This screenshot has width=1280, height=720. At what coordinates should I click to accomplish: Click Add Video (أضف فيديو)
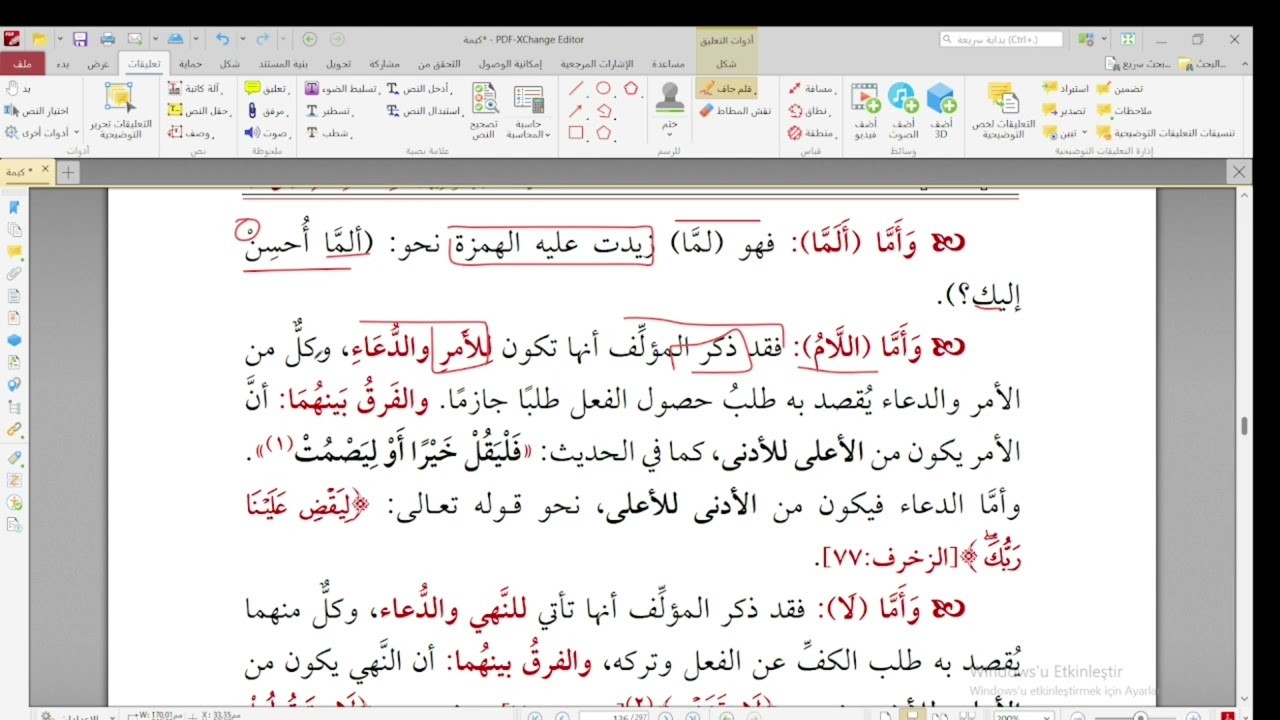[x=865, y=110]
